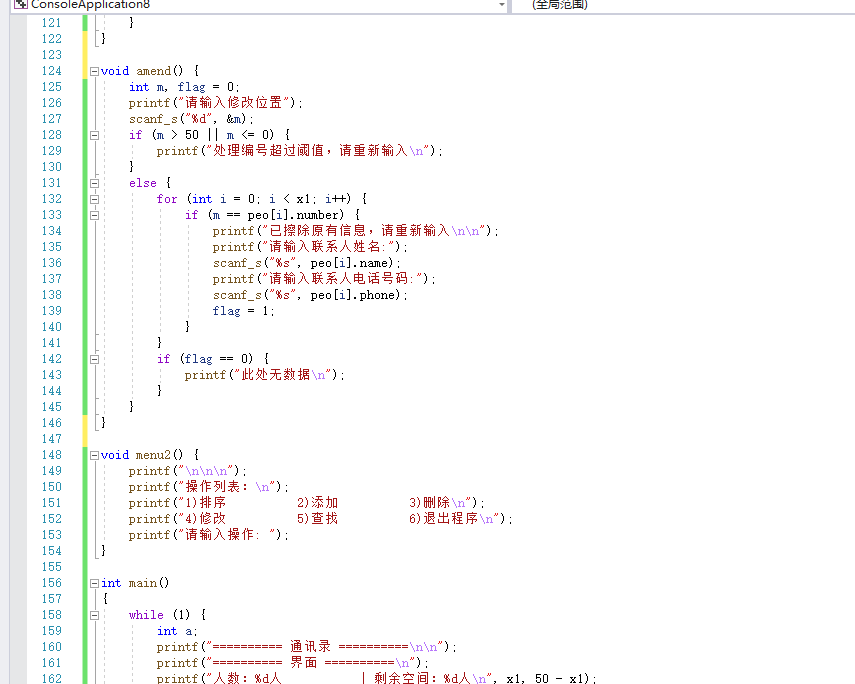The width and height of the screenshot is (855, 684).
Task: Click the scanf_s peo[i].name line
Action: coord(306,263)
